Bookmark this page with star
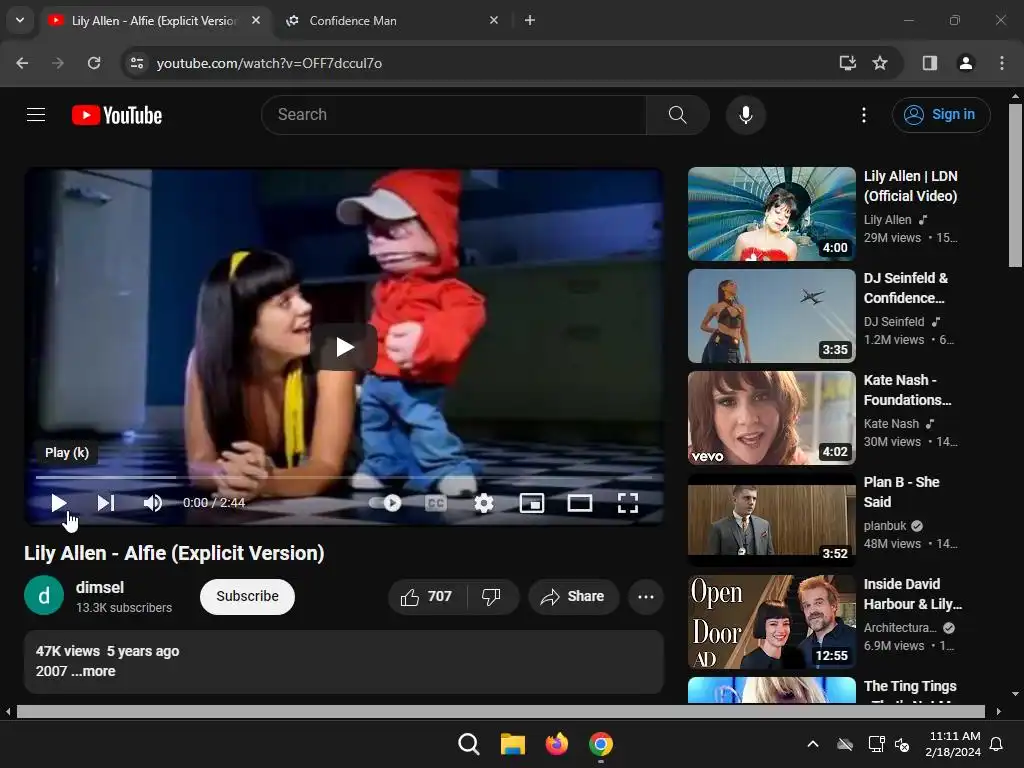 (880, 63)
